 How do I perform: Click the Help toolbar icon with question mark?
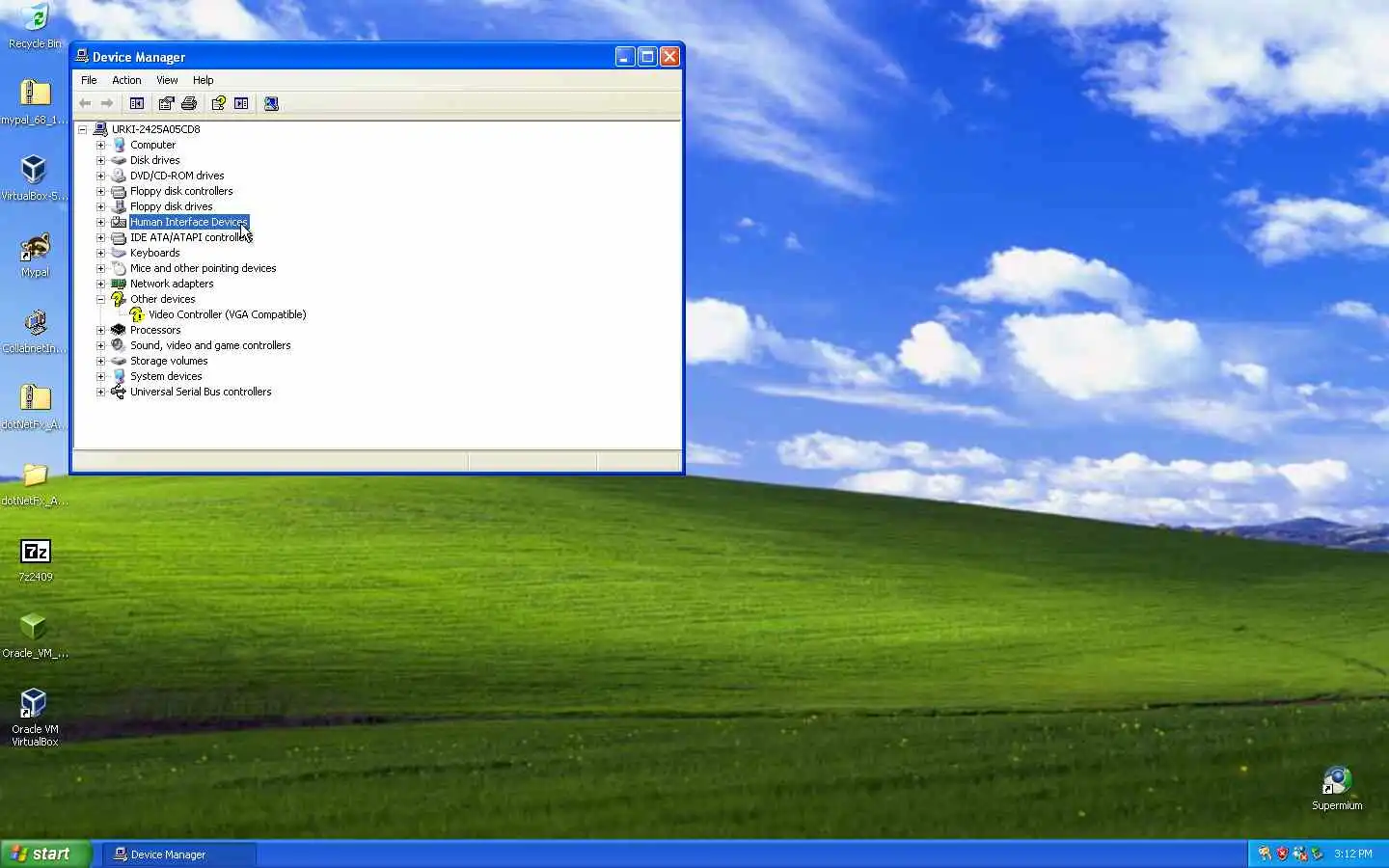219,103
